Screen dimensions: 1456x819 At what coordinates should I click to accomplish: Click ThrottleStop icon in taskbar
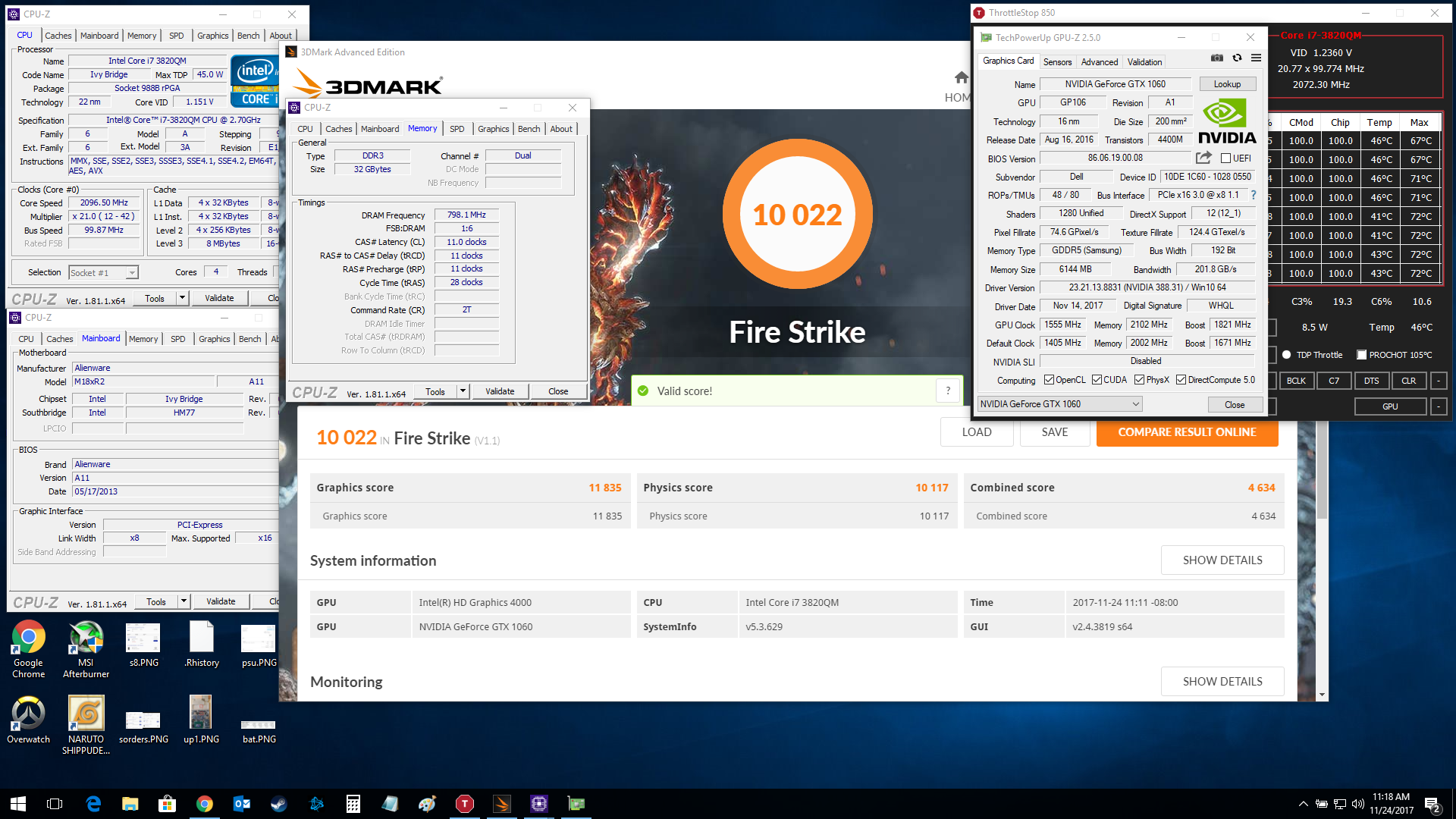coord(464,804)
